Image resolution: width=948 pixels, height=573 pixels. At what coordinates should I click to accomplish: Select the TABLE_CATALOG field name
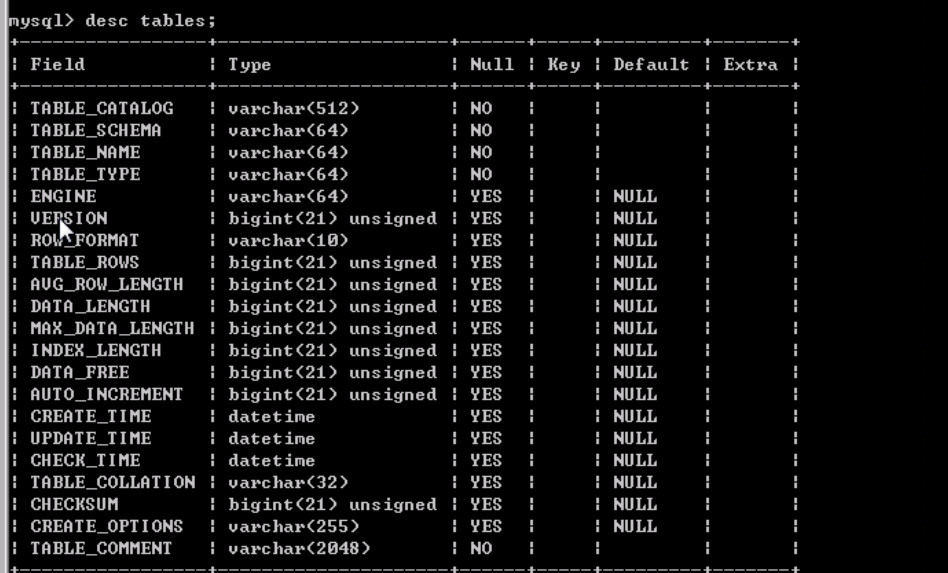coord(102,108)
